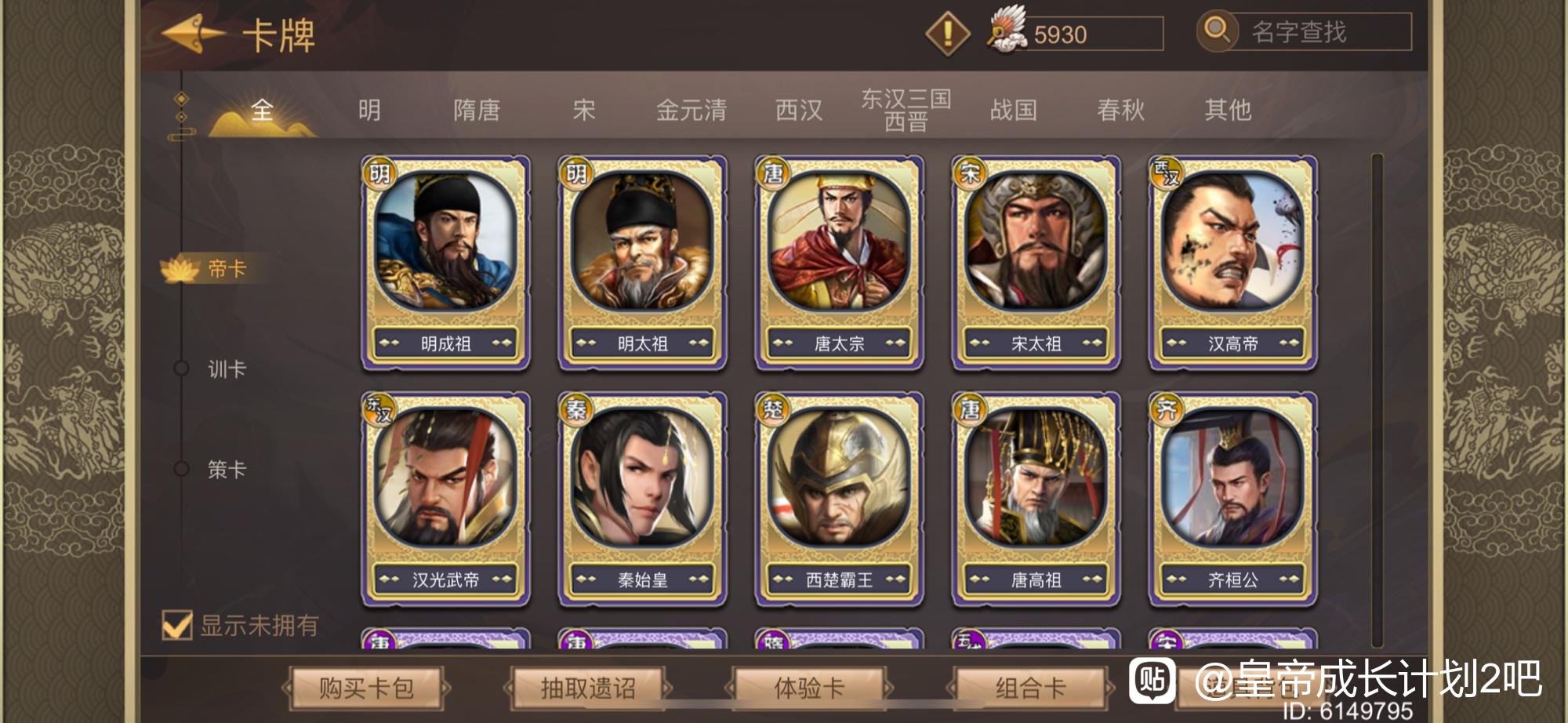Switch to the 东汉三国西晋 tab
This screenshot has width=1568, height=723.
pos(906,110)
